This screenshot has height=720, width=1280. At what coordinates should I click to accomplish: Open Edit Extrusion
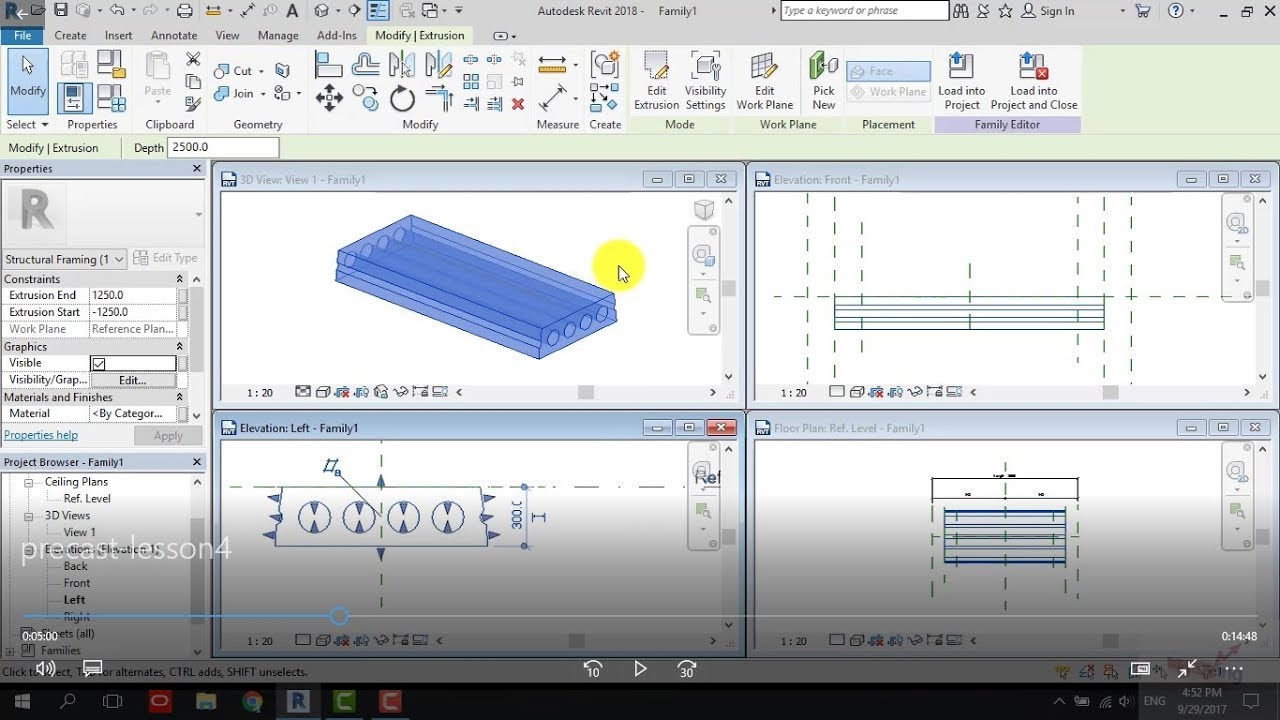[656, 81]
